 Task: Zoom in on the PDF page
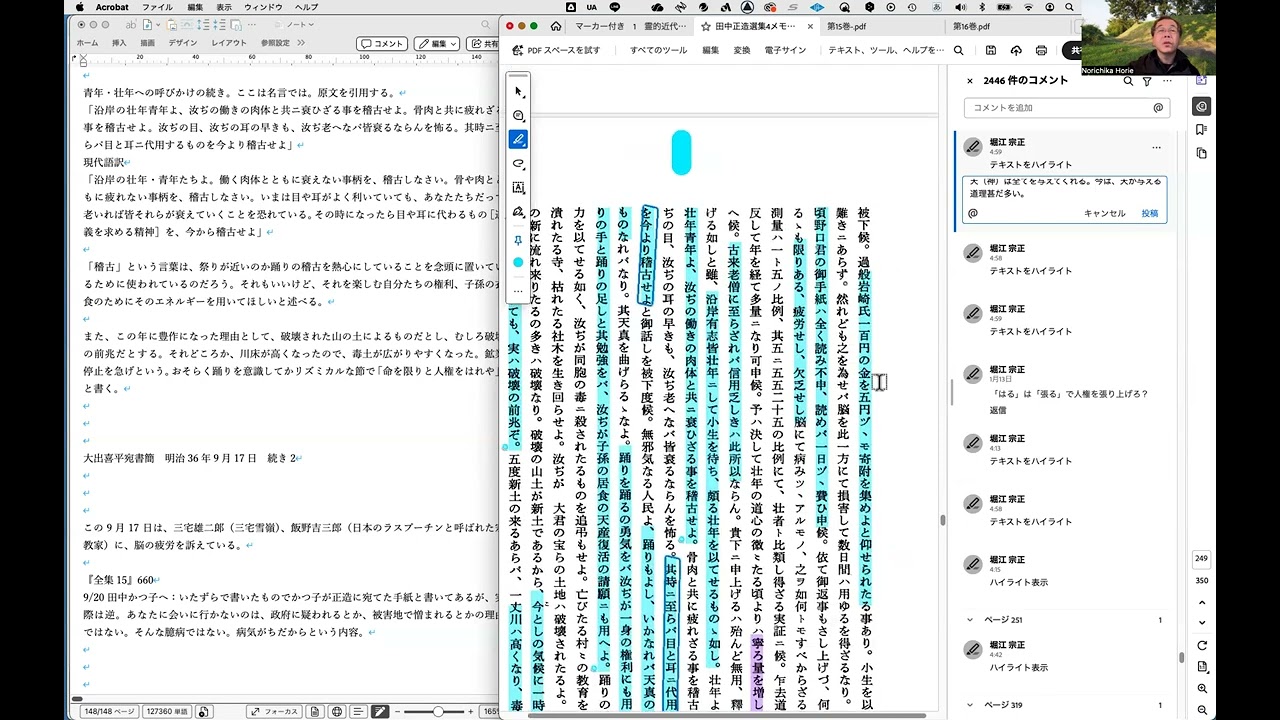click(x=1202, y=689)
